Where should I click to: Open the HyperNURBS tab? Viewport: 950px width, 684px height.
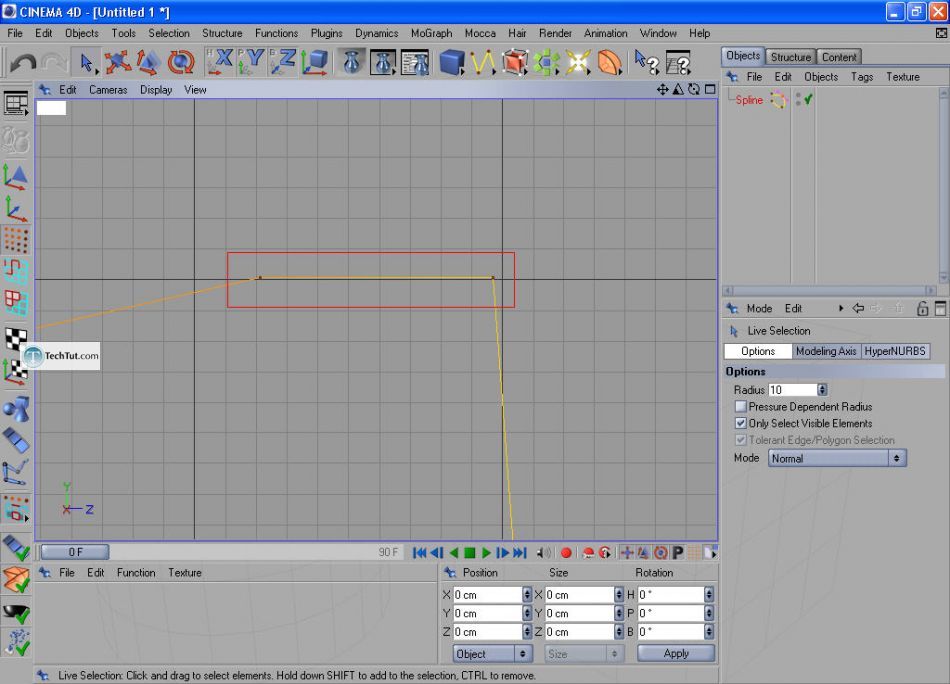(894, 351)
